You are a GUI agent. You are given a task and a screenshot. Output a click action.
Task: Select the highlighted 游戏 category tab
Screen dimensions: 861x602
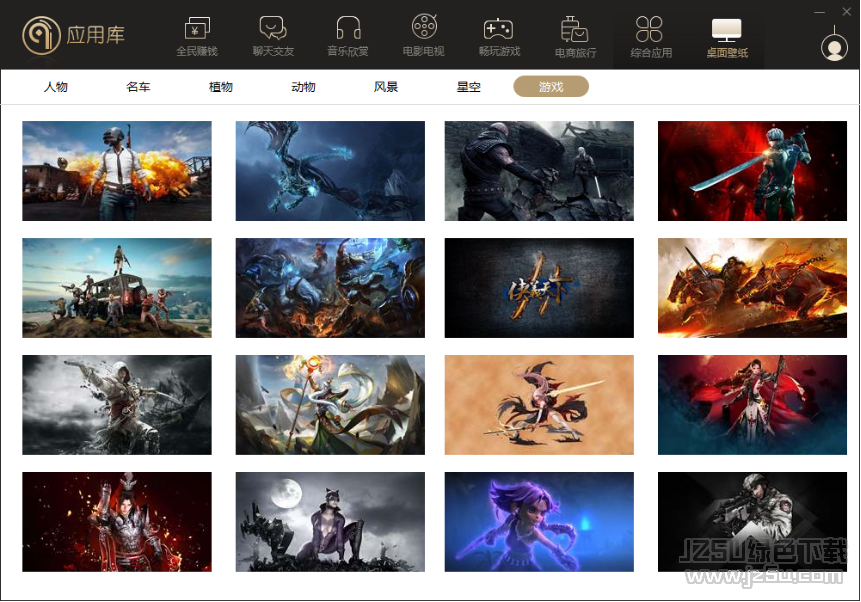(x=551, y=87)
